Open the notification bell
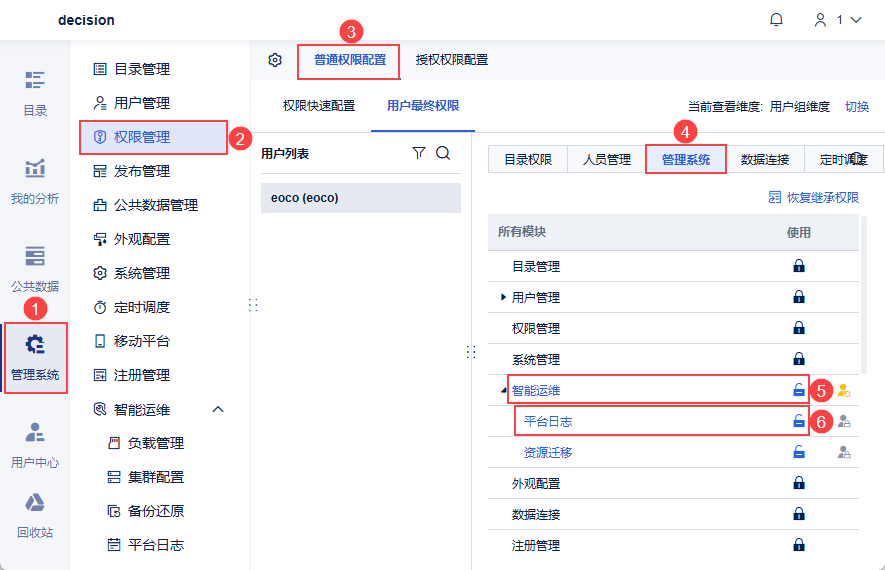 [x=776, y=20]
